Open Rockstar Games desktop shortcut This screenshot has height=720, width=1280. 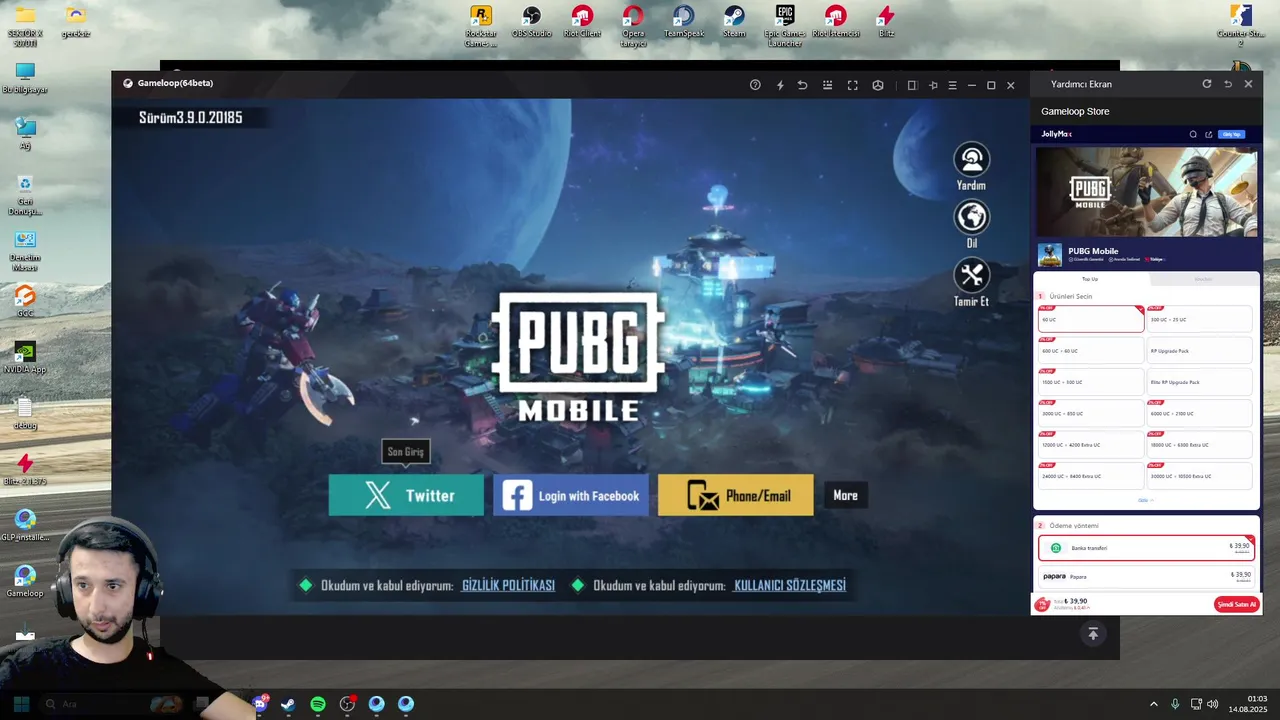pyautogui.click(x=481, y=25)
